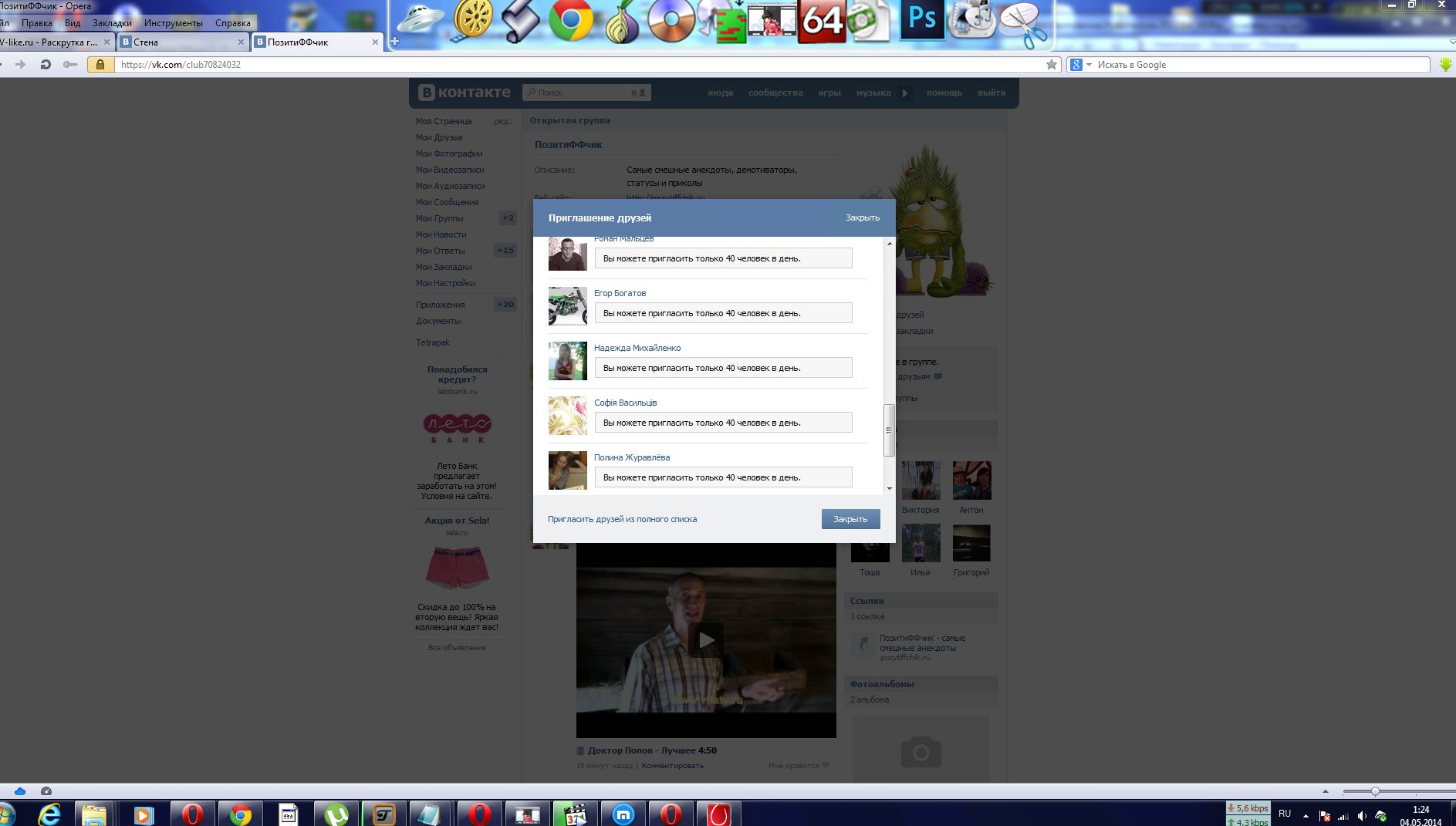1456x826 pixels.
Task: Show hidden system tray icons
Action: pyautogui.click(x=1306, y=816)
